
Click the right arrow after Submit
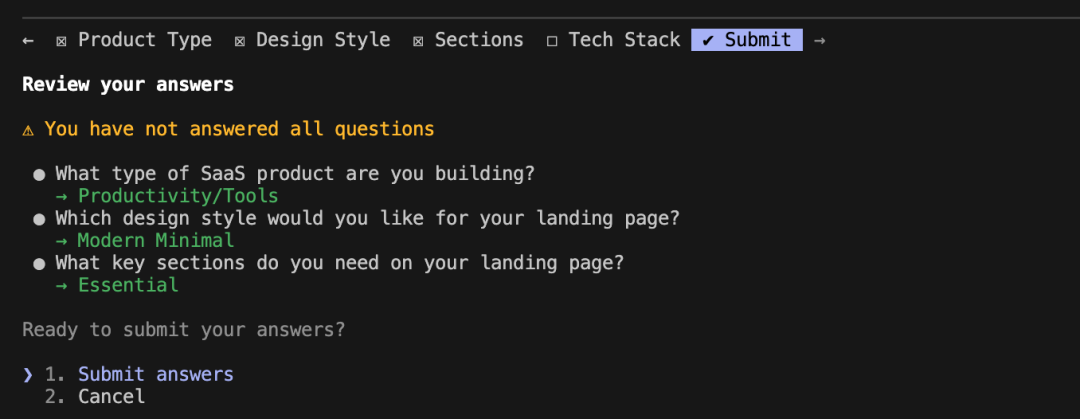[x=820, y=40]
